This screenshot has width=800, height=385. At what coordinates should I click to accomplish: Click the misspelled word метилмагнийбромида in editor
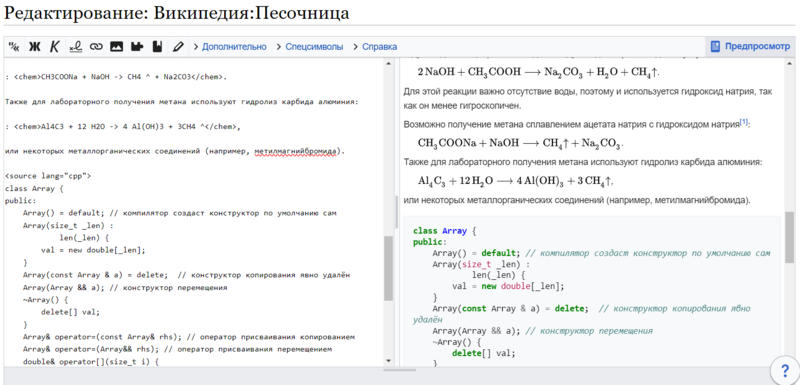[x=296, y=151]
